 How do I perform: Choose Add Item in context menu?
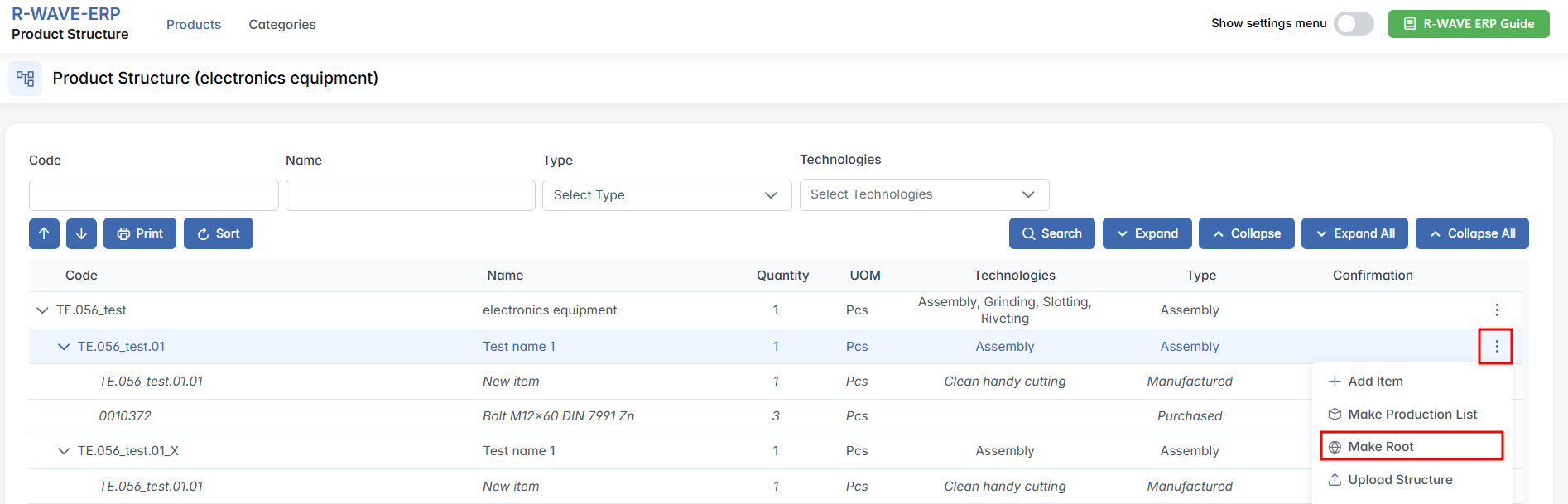1374,382
